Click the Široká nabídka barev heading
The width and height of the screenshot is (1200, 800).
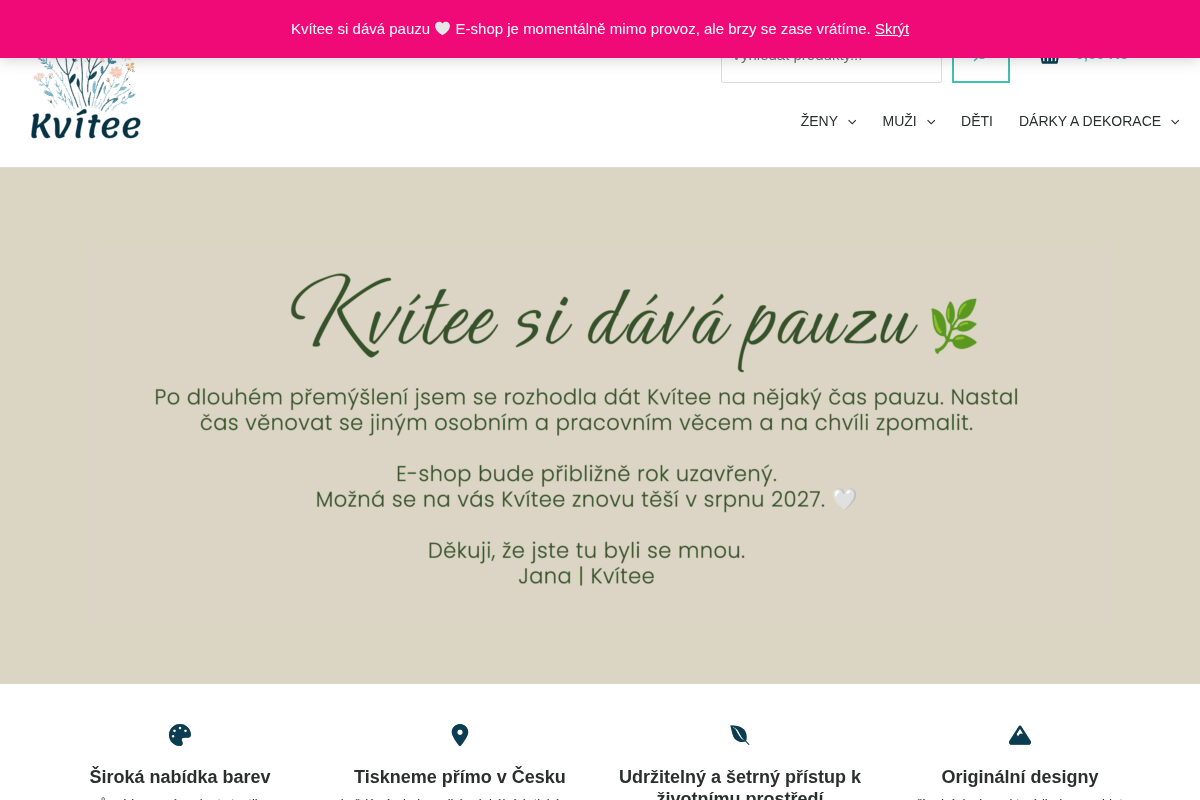tap(180, 777)
